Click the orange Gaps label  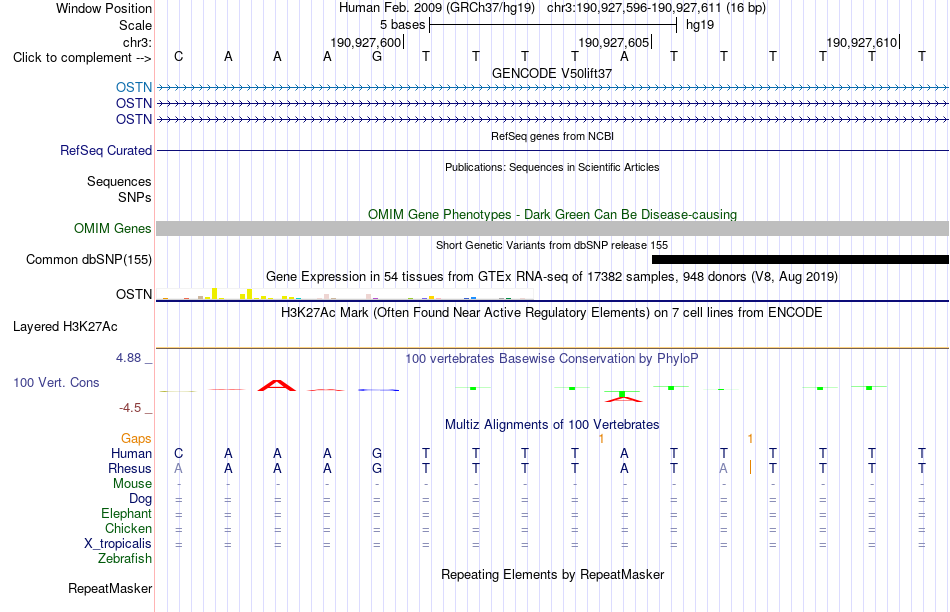[x=136, y=438]
